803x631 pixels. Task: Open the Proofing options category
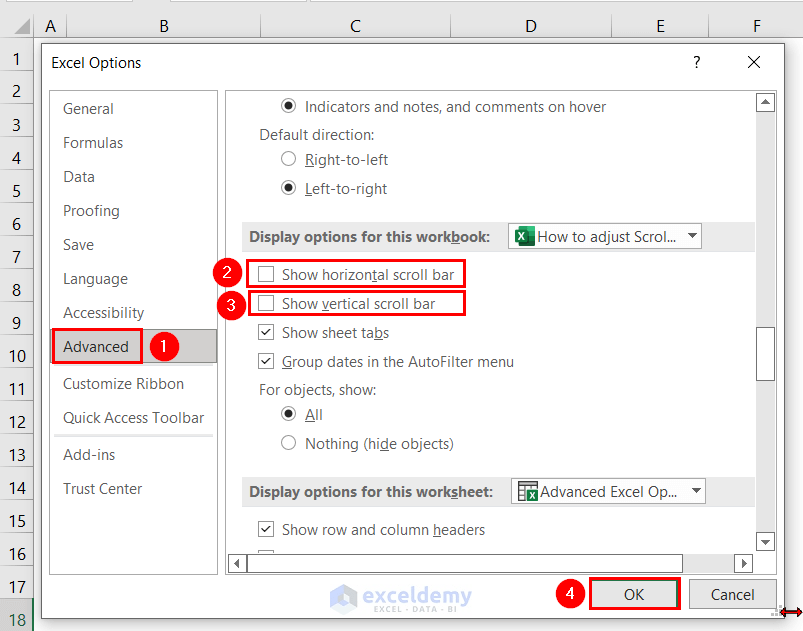click(x=133, y=211)
